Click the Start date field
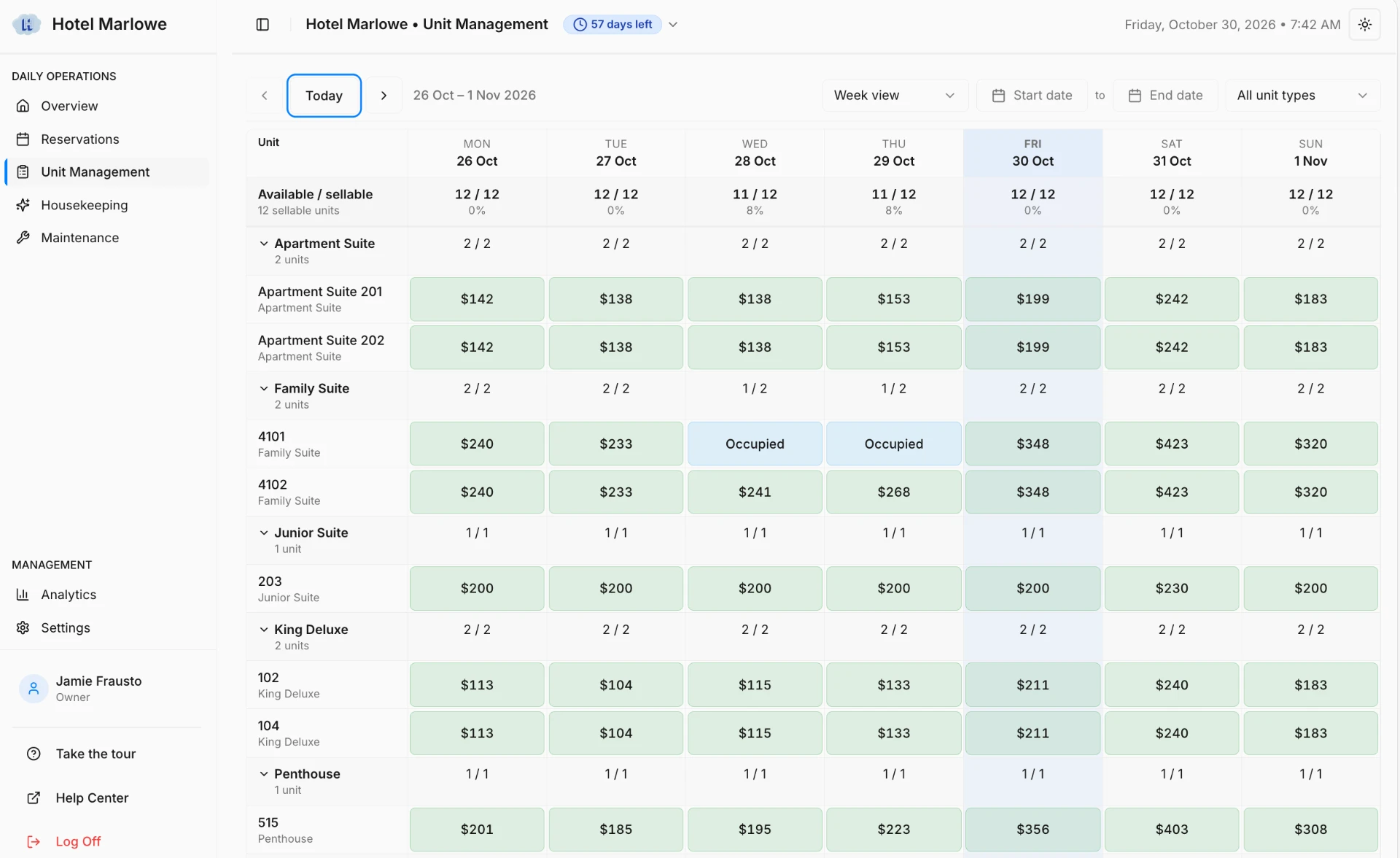Screen dimensions: 1400x858 pos(1032,96)
